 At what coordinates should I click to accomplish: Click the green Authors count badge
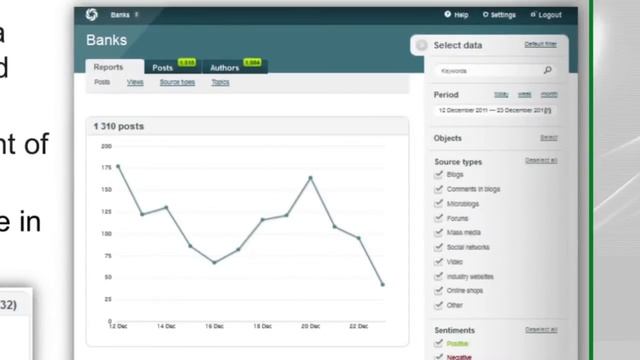[252, 62]
